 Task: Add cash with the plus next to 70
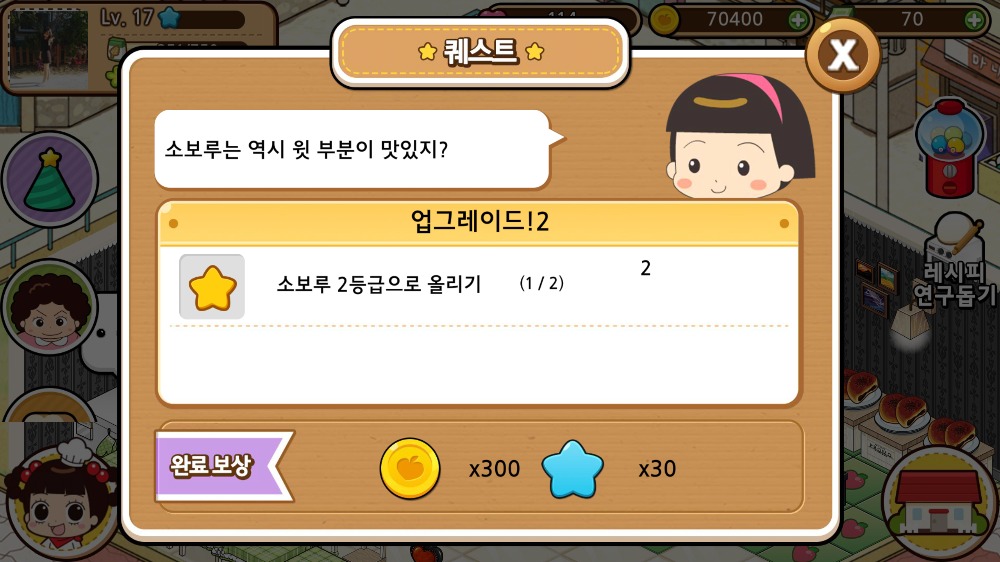coord(974,20)
